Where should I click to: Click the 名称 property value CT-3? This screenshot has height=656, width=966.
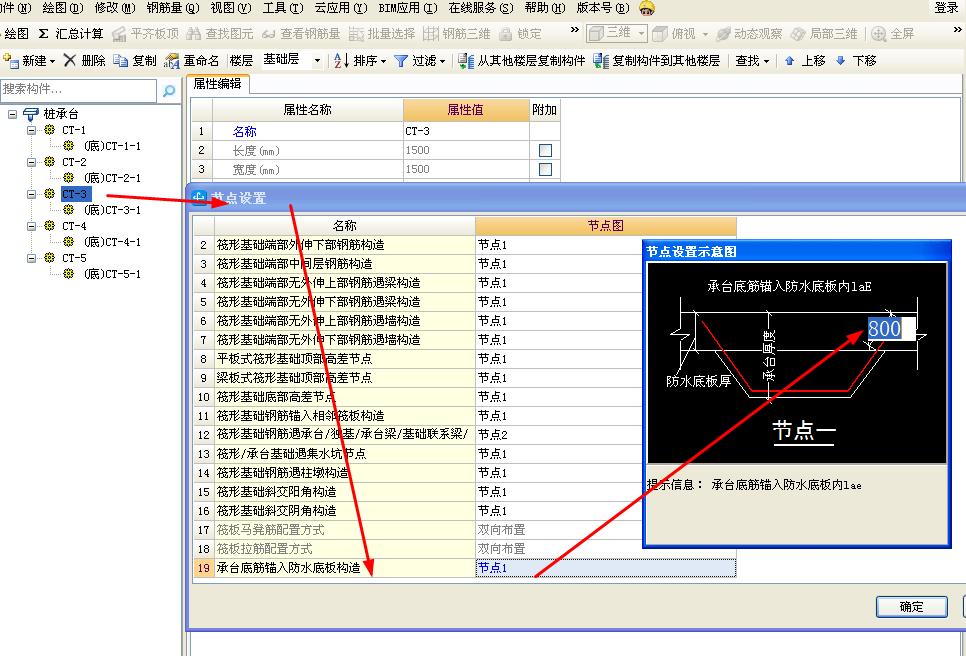[466, 131]
